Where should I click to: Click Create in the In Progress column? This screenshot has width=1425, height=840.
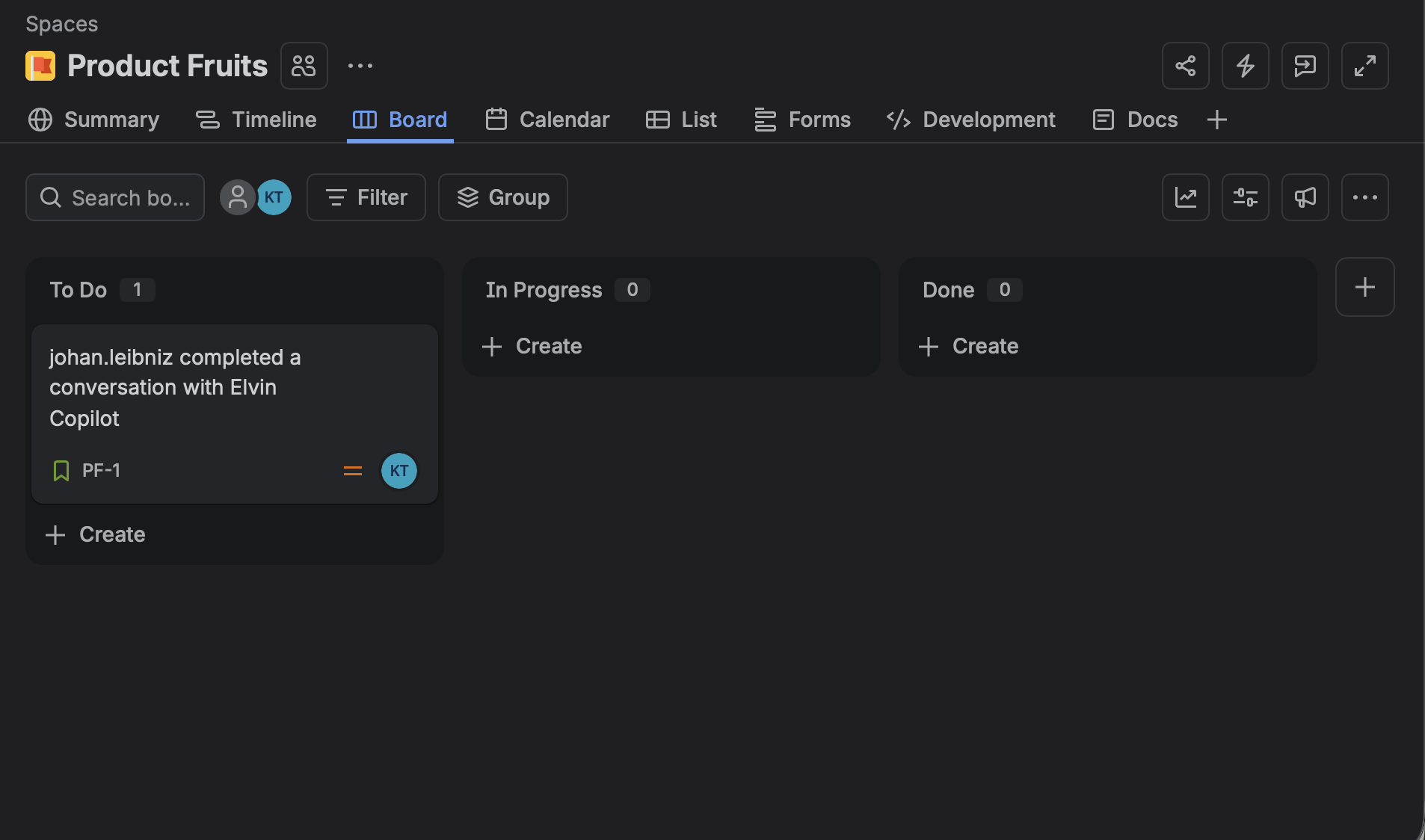[x=532, y=346]
